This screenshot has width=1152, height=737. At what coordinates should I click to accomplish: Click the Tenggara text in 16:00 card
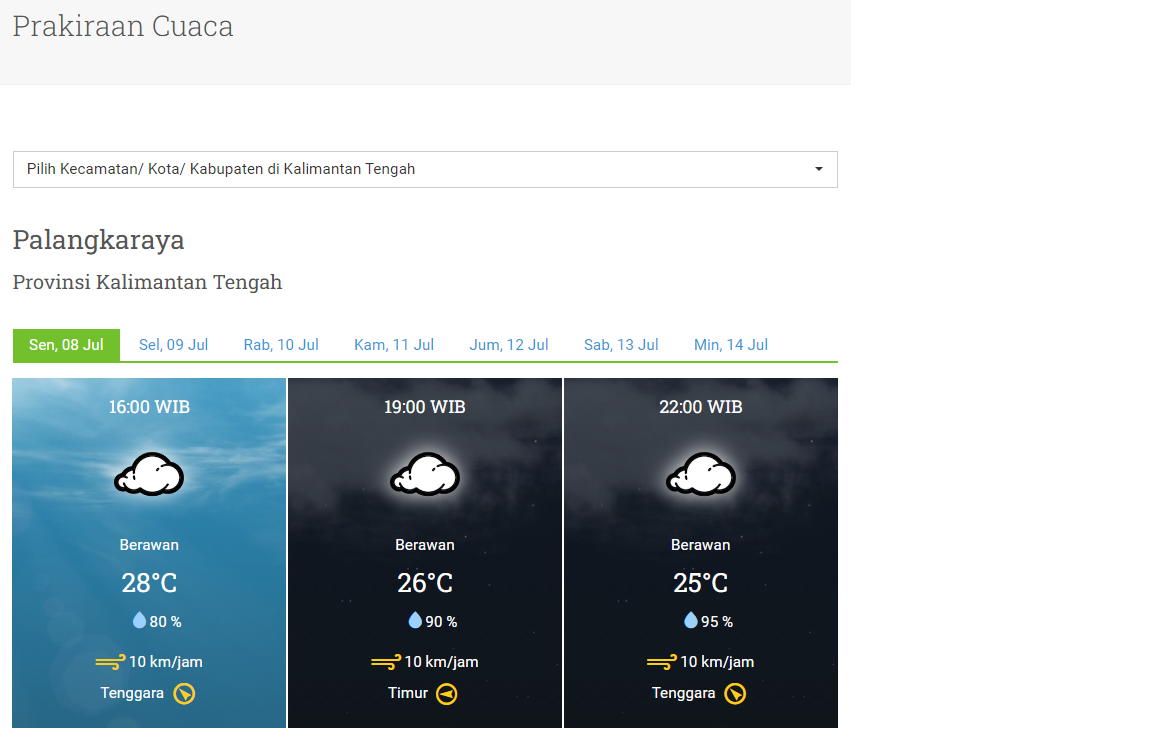[x=132, y=694]
